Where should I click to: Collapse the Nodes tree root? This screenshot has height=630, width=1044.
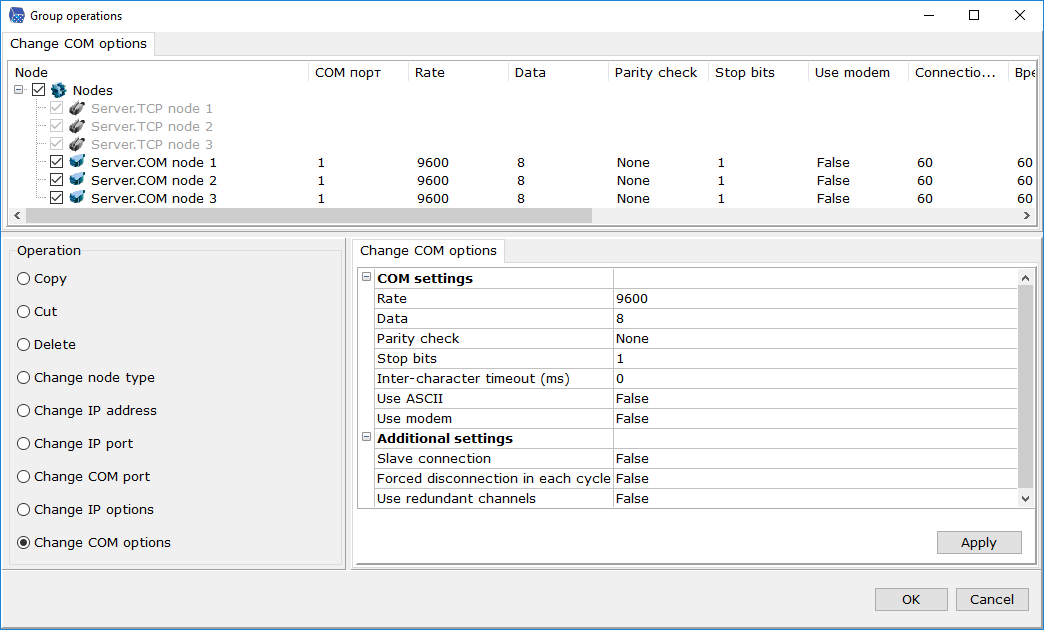pyautogui.click(x=19, y=90)
